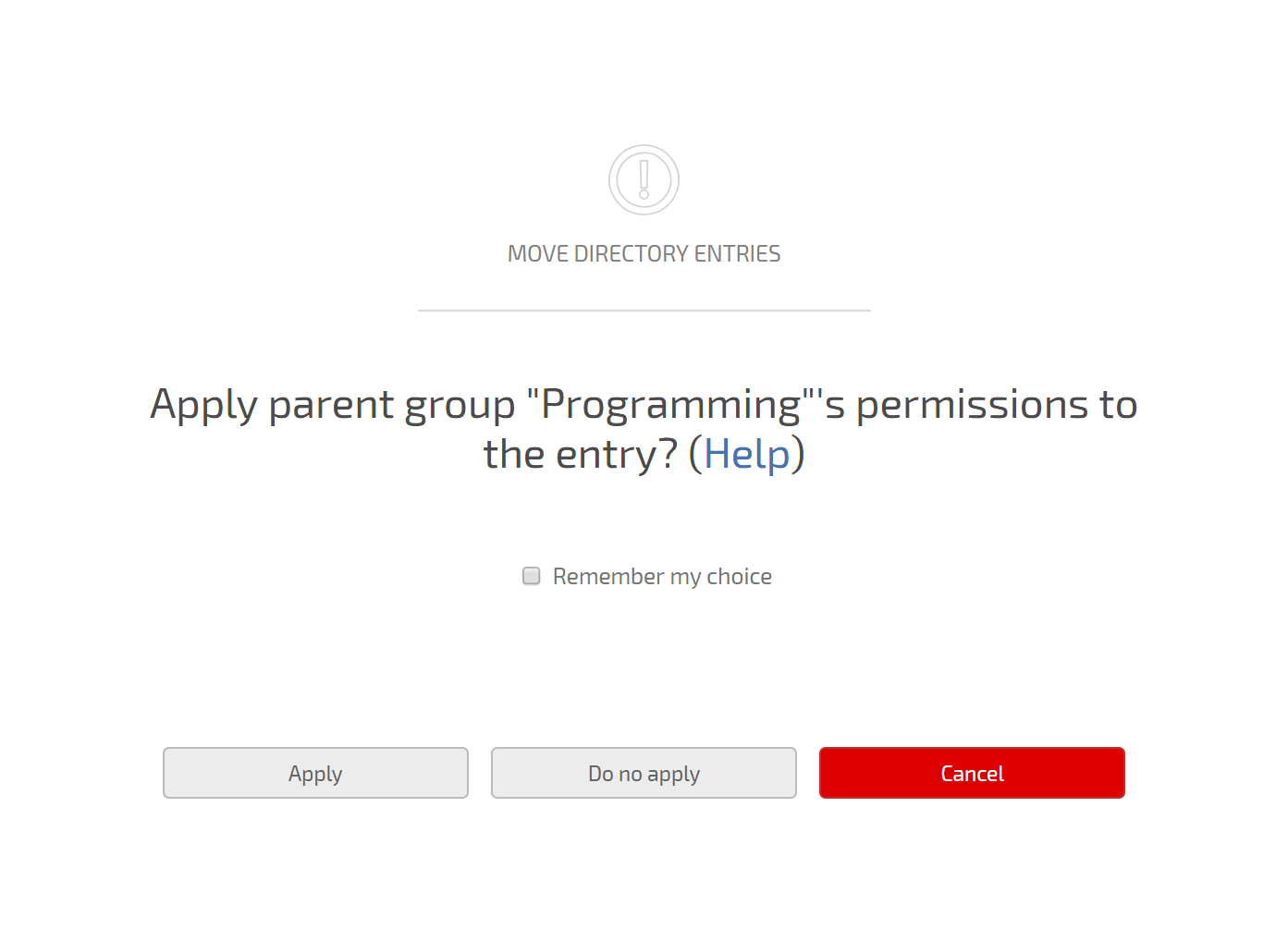Click the divider line below the title
1288x942 pixels.
pyautogui.click(x=644, y=311)
